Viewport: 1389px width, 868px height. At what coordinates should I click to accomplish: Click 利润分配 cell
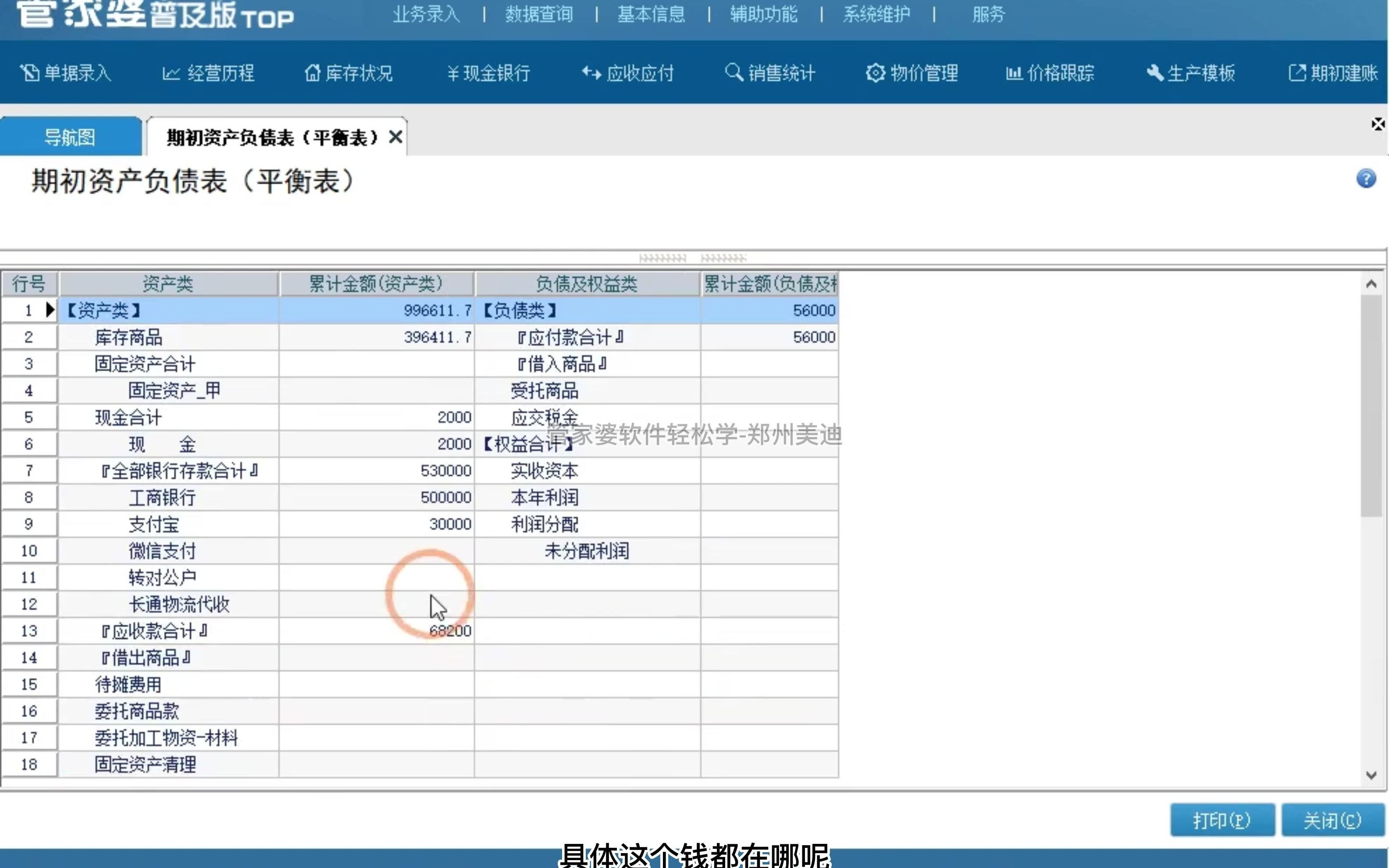(x=587, y=524)
